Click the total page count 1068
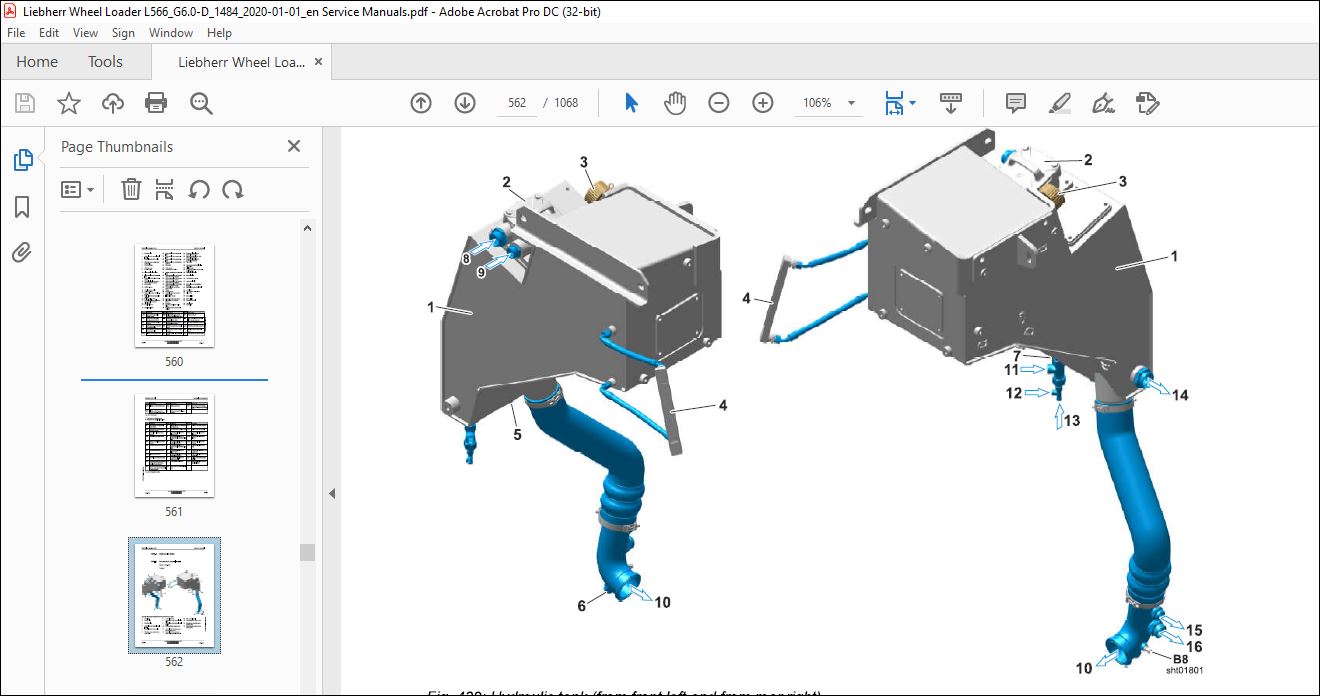 (x=566, y=103)
